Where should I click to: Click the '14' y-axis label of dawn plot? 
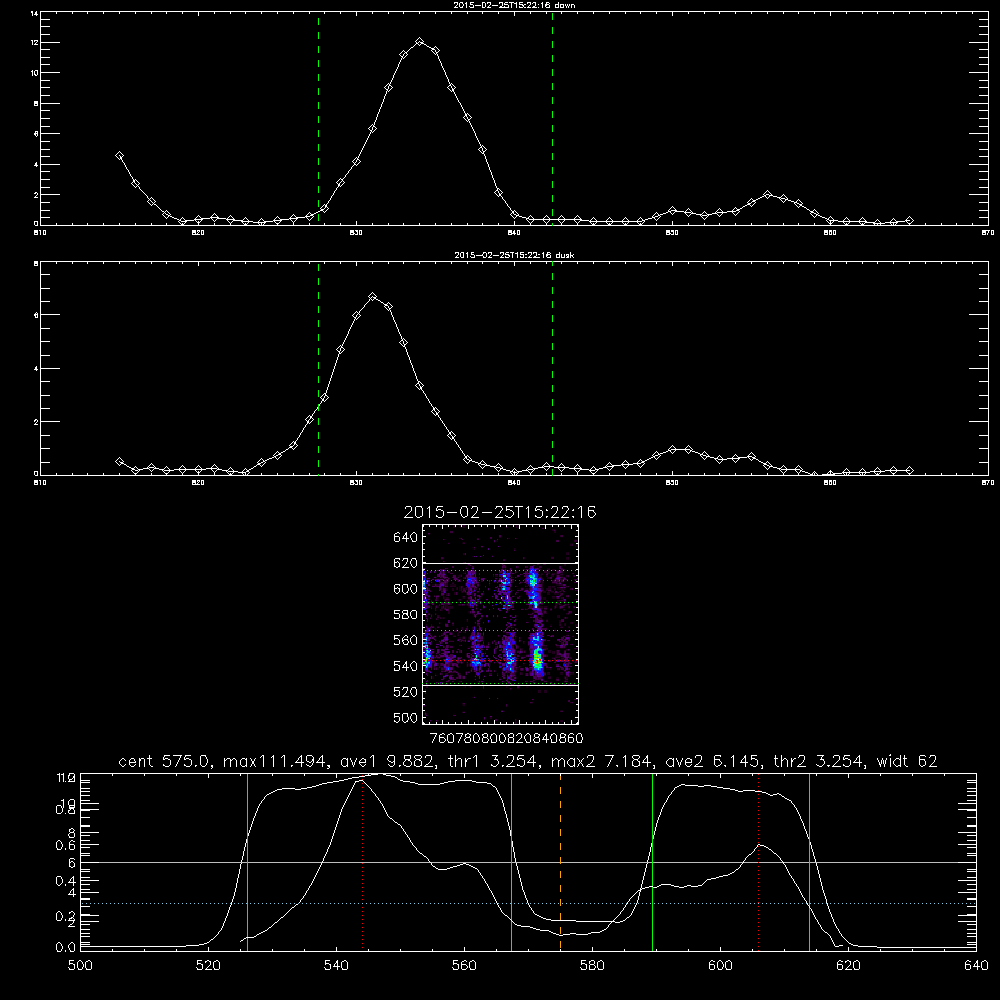pos(34,13)
